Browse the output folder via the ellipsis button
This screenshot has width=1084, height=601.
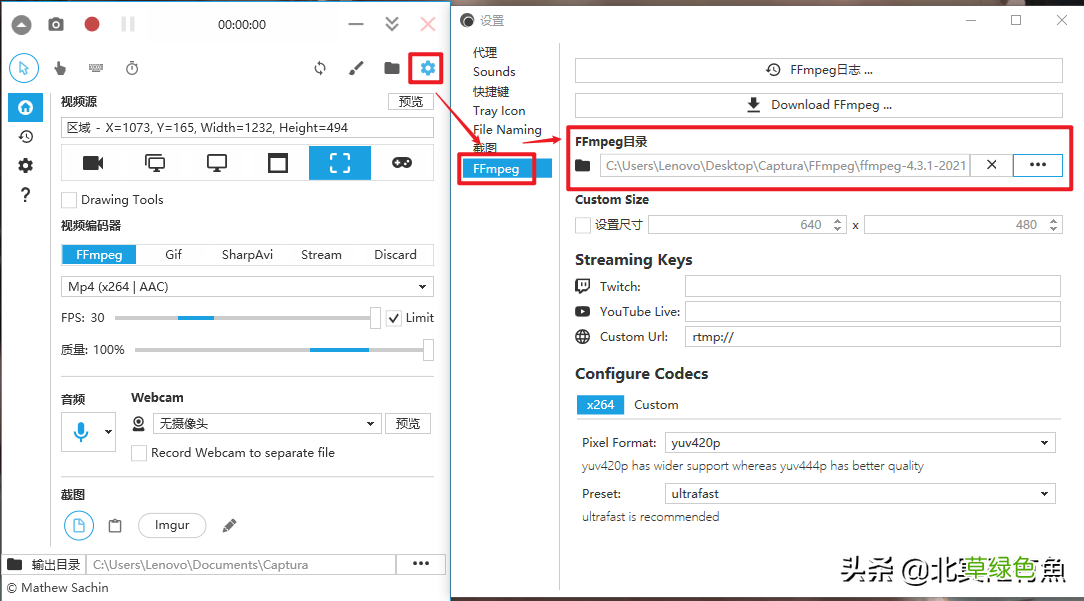pos(421,564)
